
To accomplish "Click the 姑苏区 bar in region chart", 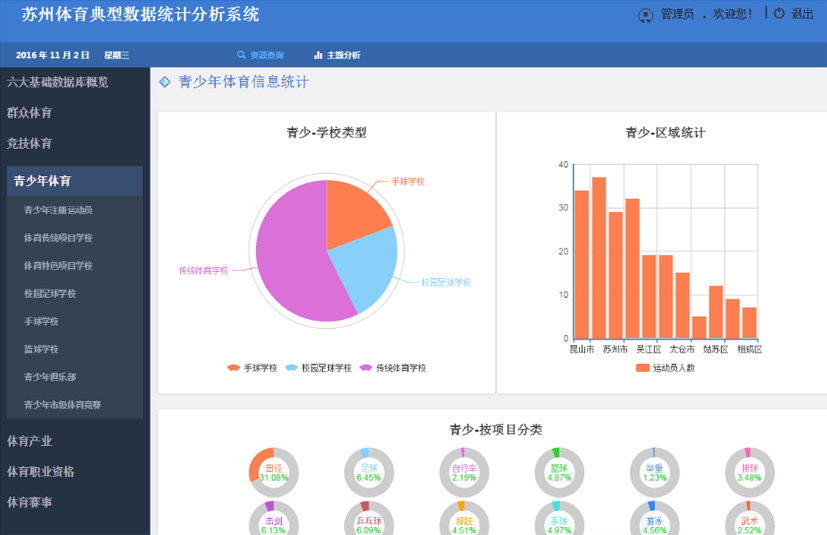I will tap(716, 312).
